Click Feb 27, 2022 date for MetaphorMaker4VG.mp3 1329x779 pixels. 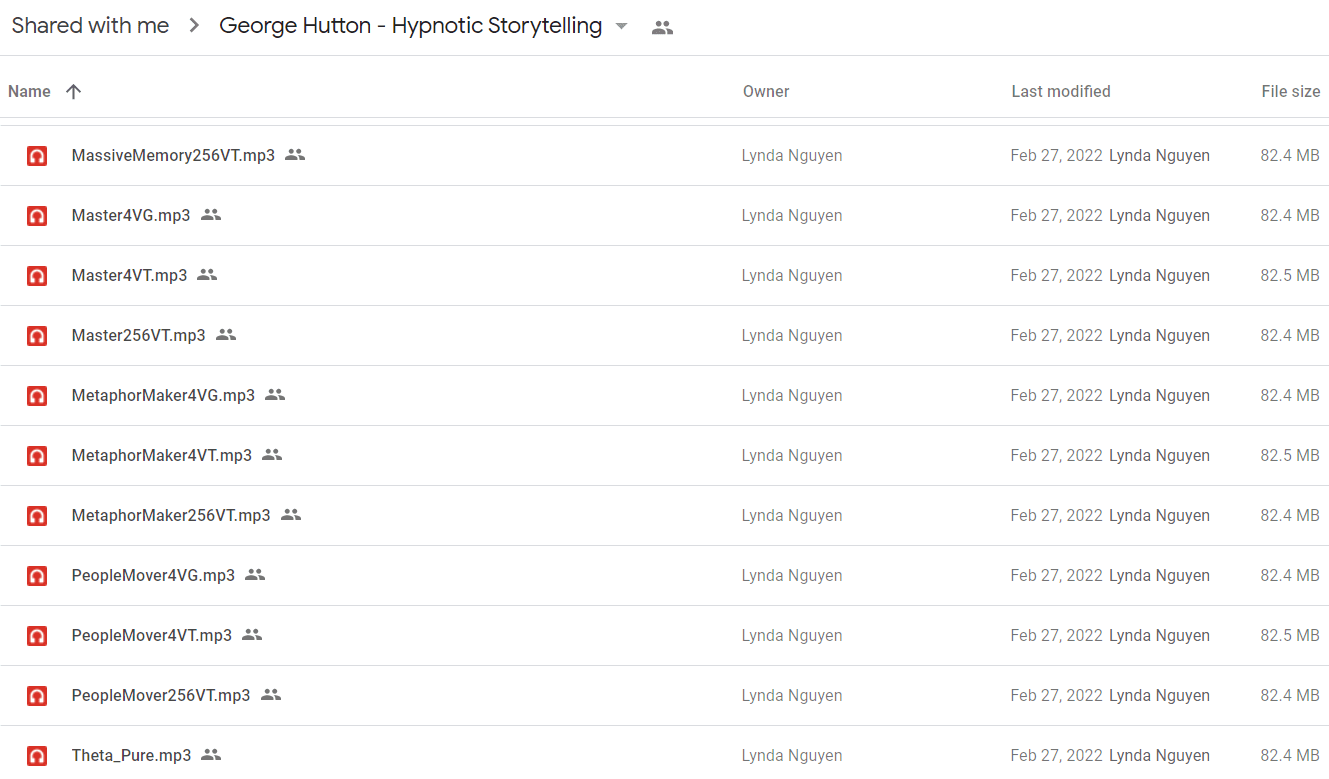(x=1056, y=396)
